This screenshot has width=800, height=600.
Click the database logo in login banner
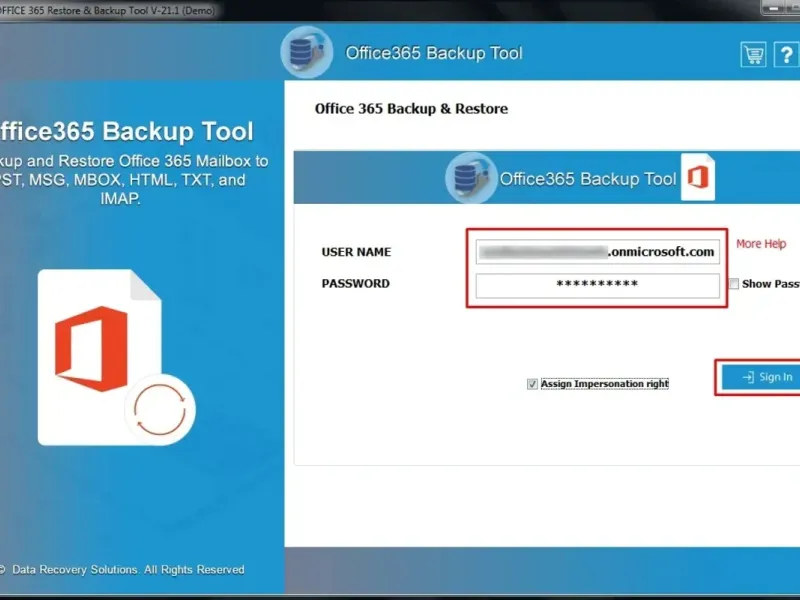[x=471, y=178]
